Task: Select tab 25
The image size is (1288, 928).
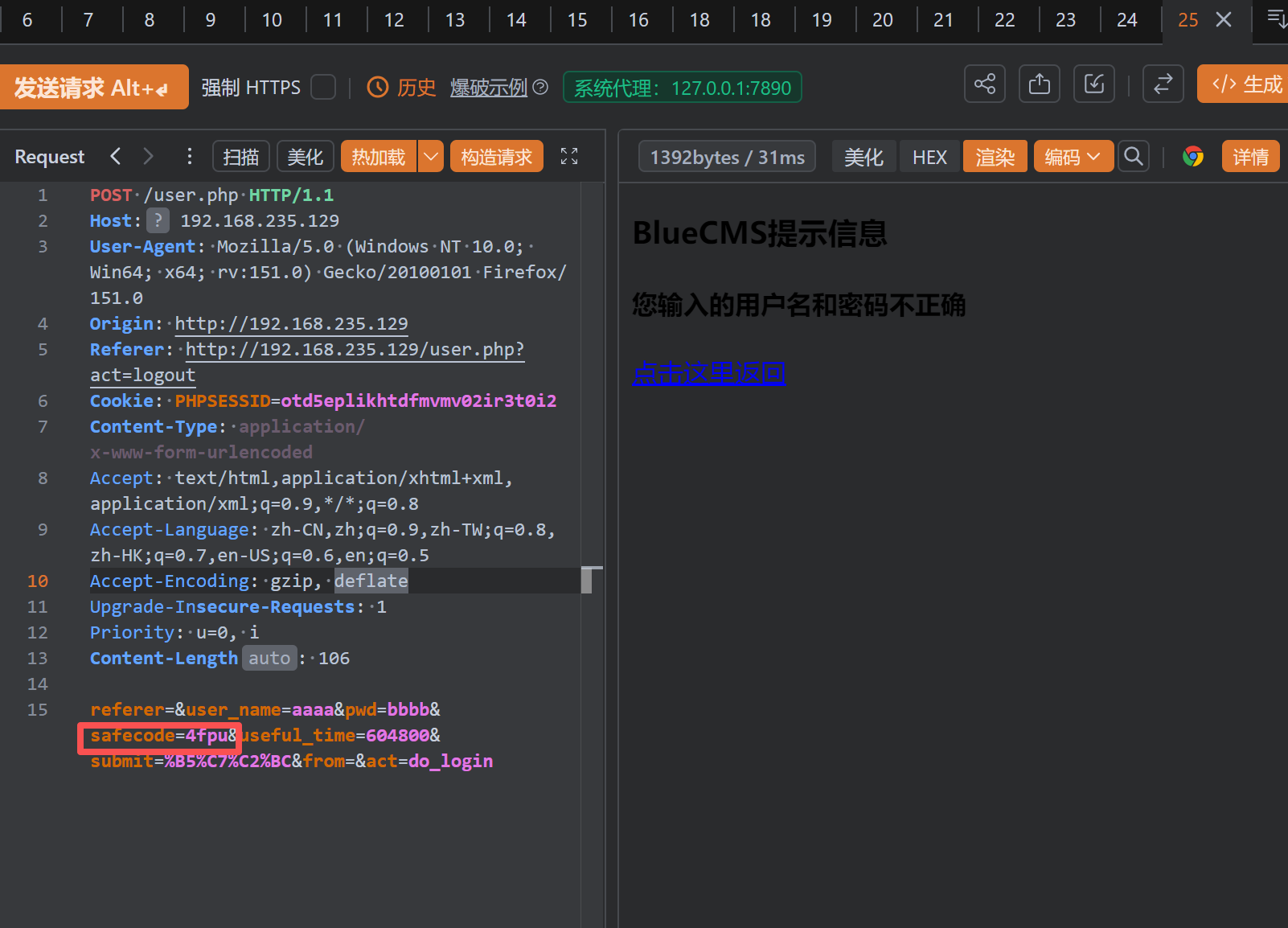Action: click(1188, 19)
